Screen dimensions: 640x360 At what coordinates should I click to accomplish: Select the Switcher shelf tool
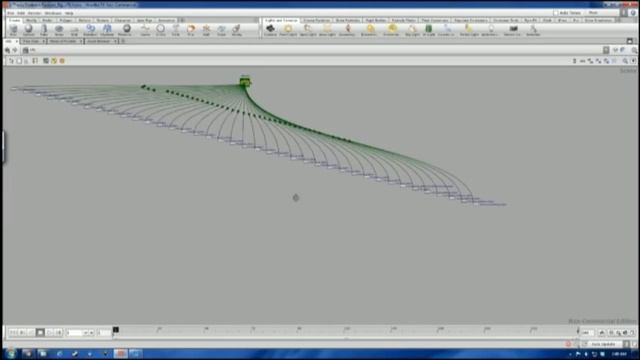pyautogui.click(x=533, y=30)
